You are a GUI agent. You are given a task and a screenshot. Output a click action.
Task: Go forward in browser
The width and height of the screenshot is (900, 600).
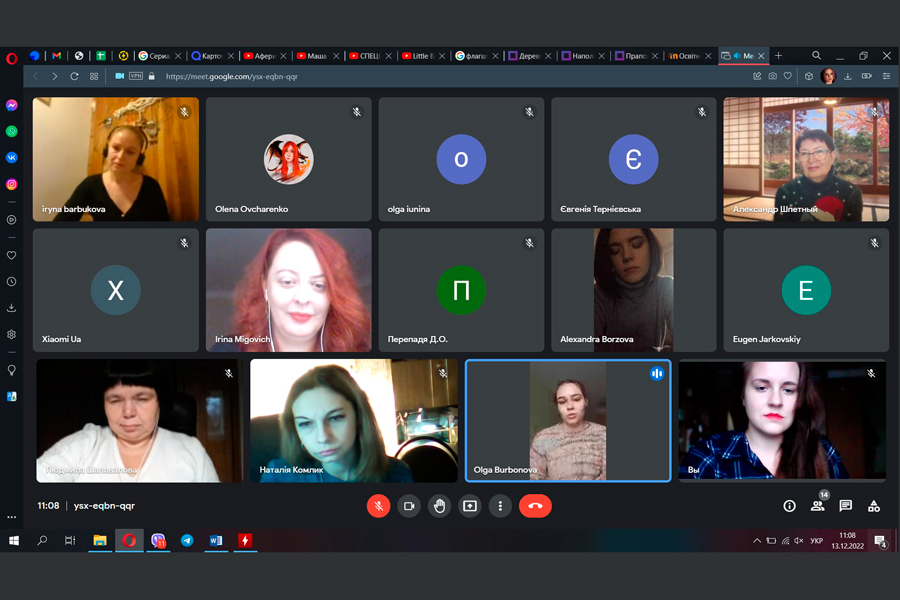click(55, 76)
